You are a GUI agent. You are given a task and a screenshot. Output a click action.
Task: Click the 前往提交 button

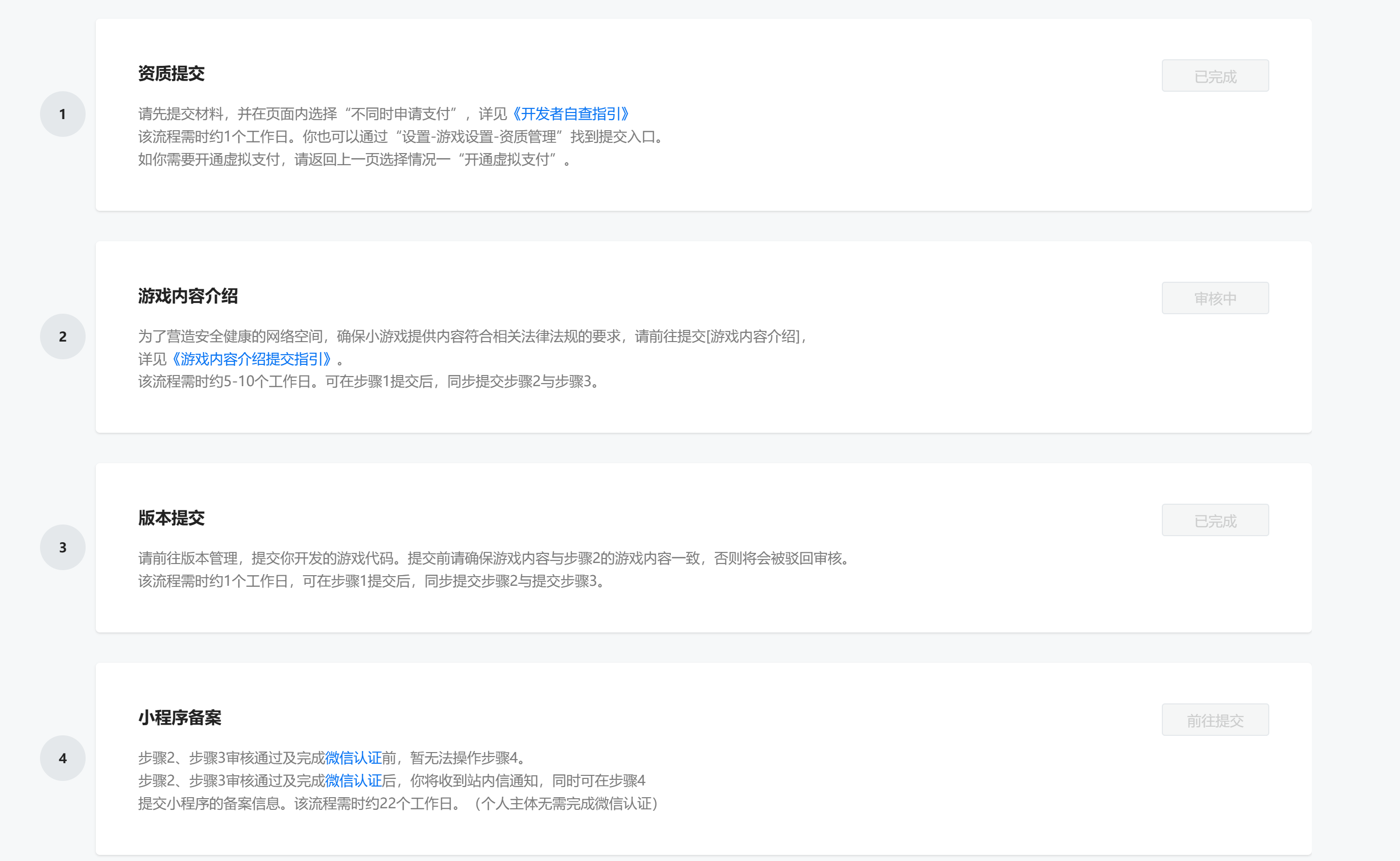(1215, 720)
